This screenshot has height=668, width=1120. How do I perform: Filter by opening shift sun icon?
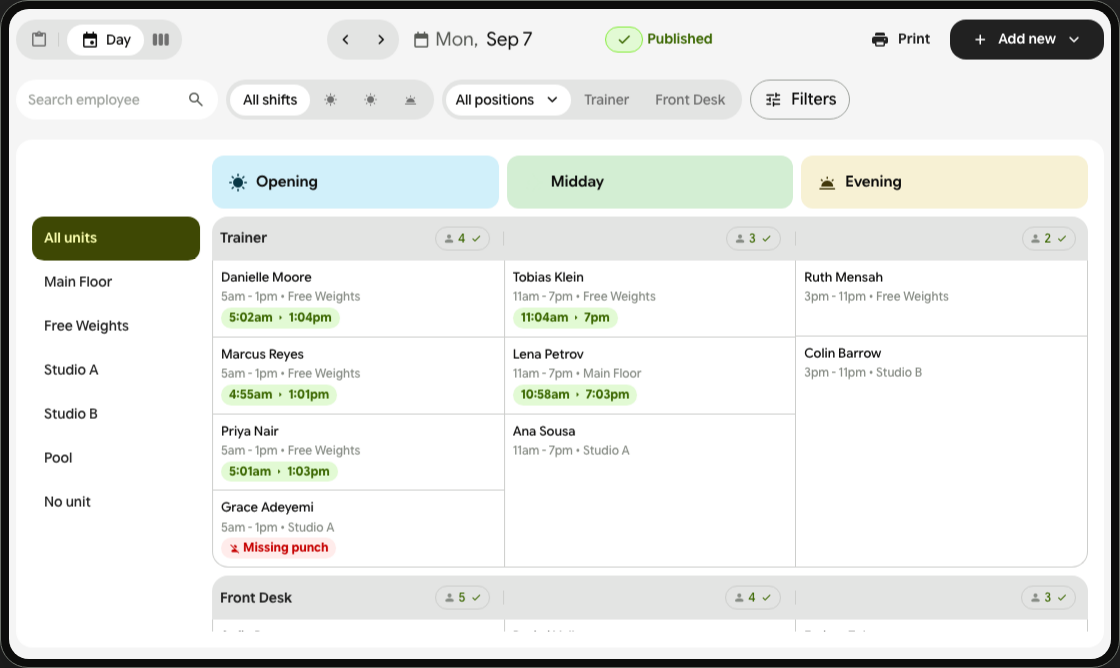click(330, 99)
